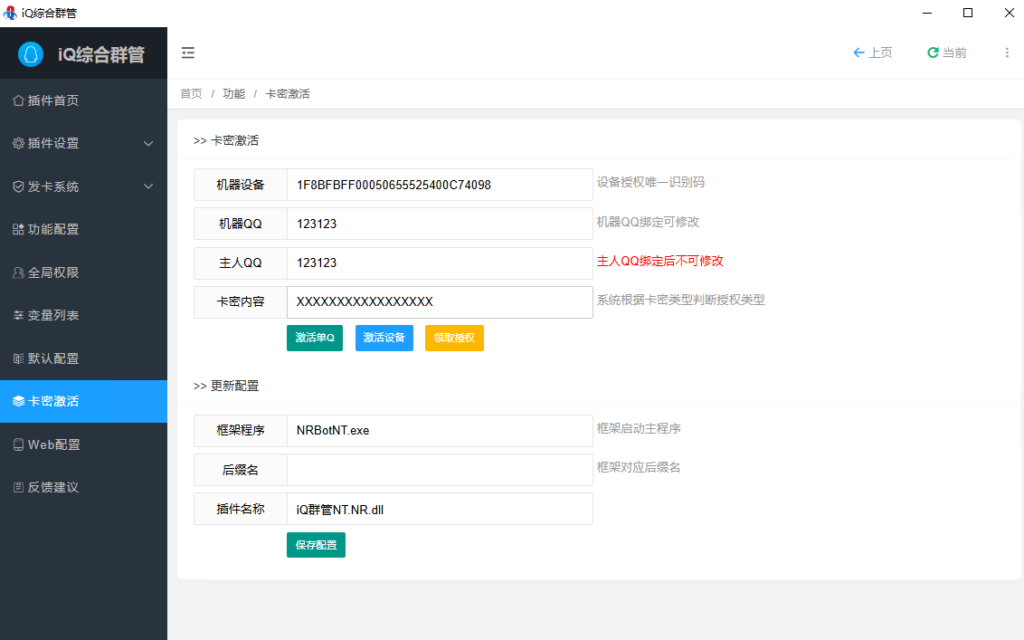
Task: Click the blue 激活设备 button
Action: click(384, 338)
